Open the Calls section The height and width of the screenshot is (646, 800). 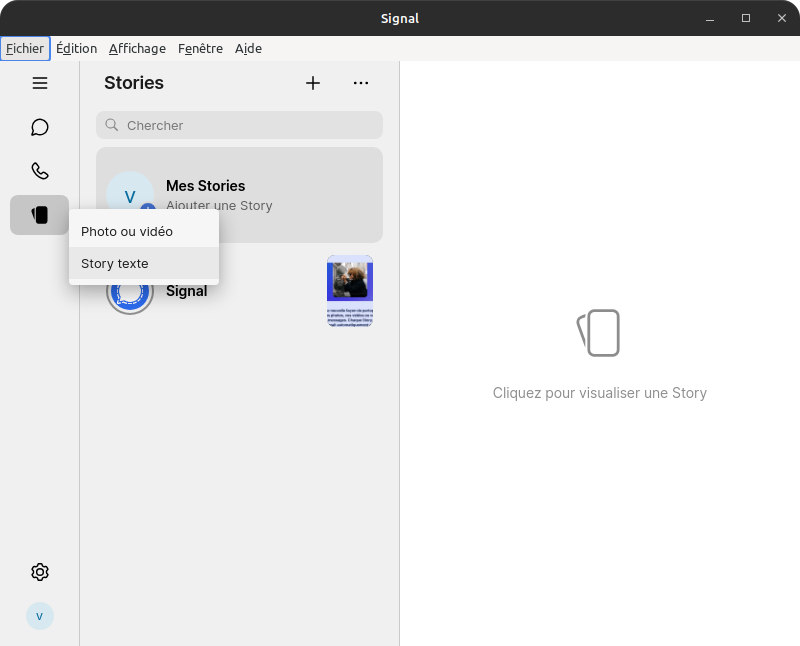tap(40, 171)
